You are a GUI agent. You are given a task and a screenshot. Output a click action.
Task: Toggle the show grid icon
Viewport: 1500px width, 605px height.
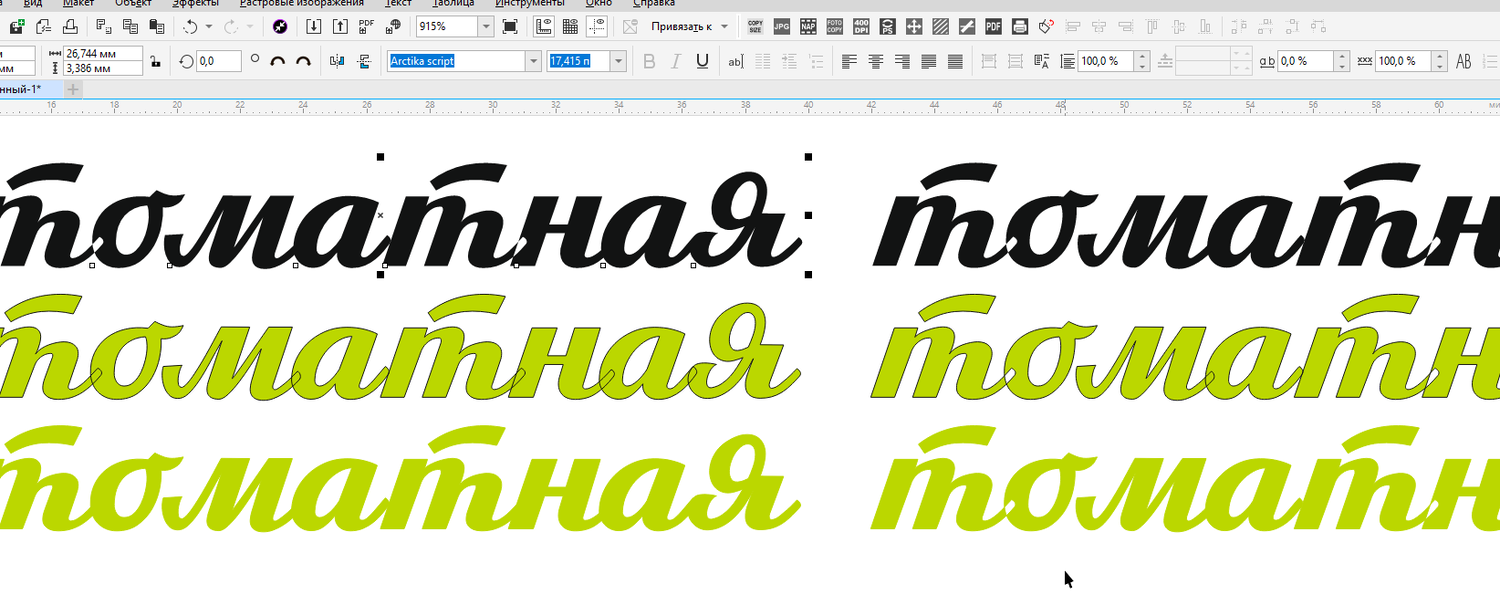pos(571,26)
